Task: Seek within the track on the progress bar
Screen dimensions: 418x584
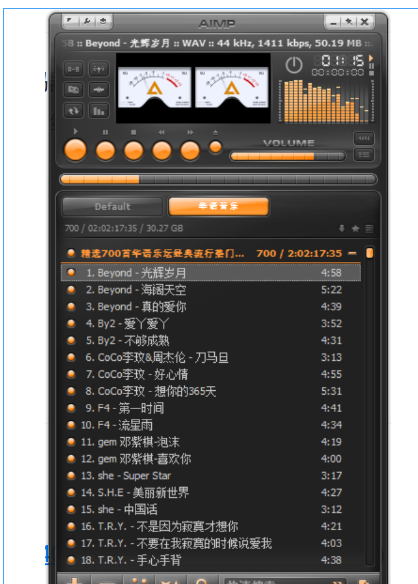Action: (218, 180)
